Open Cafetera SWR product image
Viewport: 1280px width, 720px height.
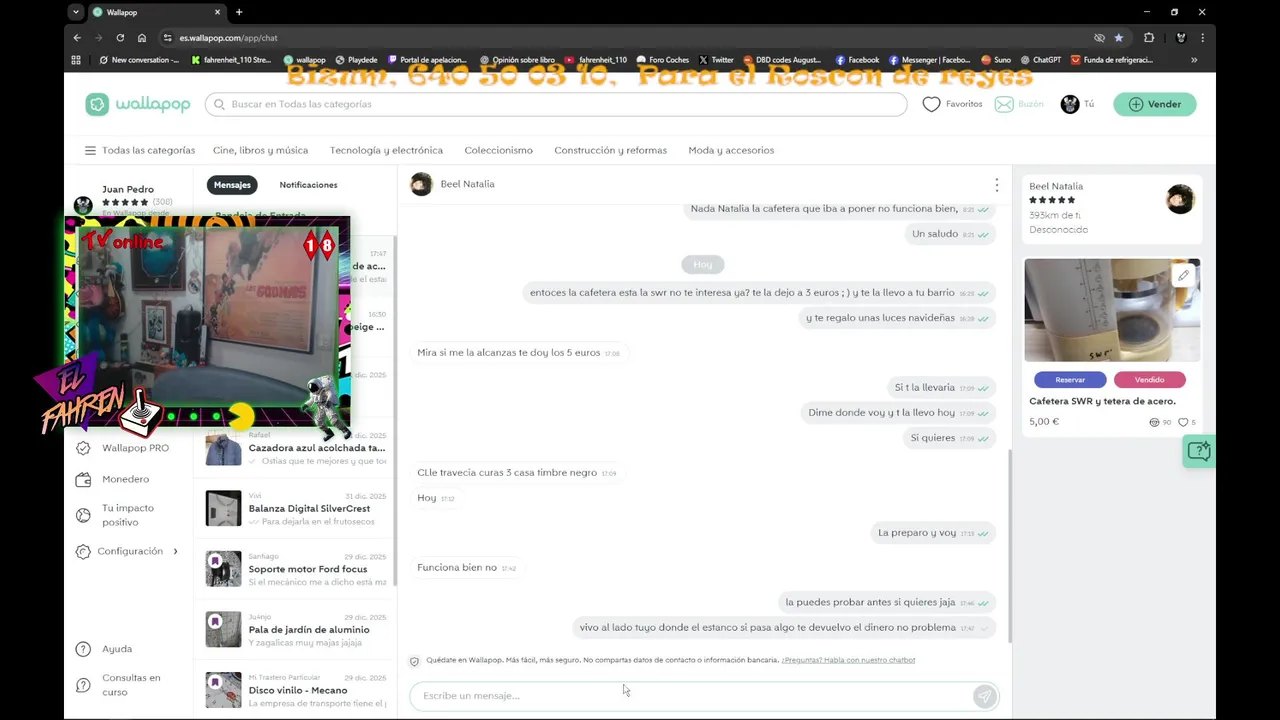(1112, 310)
